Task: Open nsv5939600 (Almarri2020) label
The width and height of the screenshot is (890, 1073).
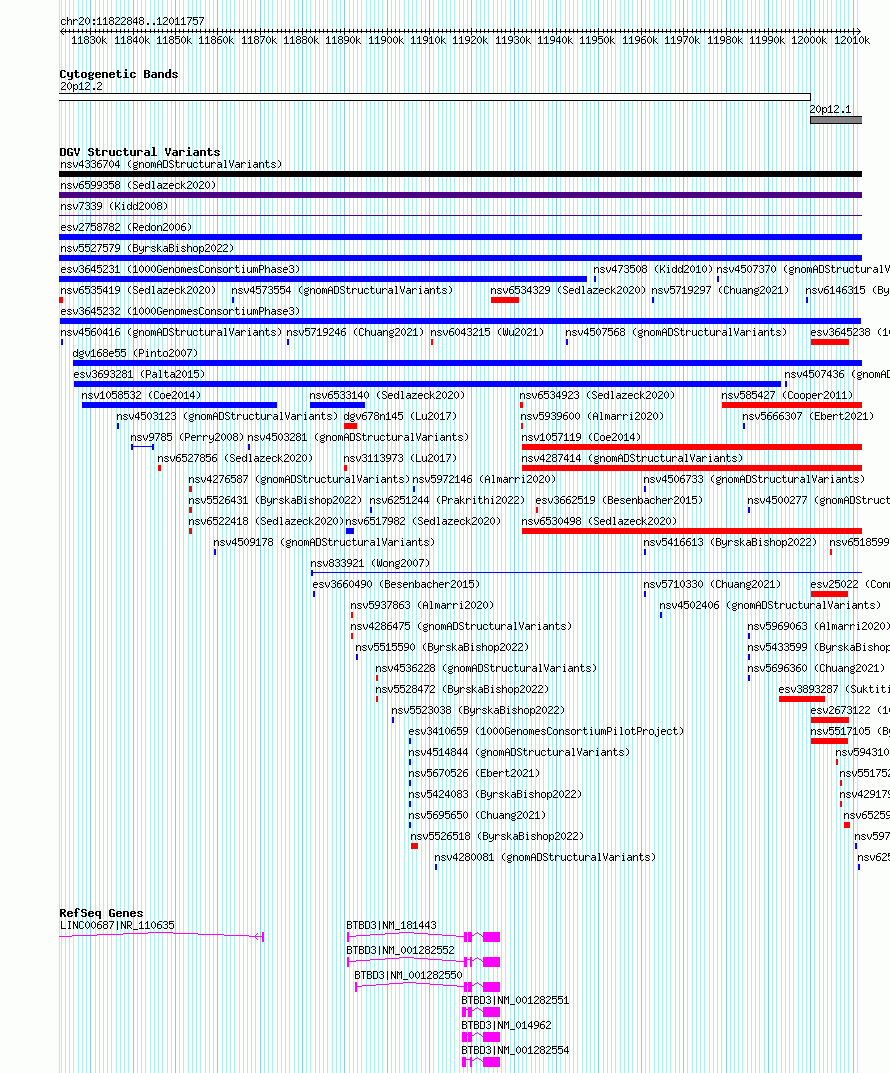Action: coord(592,416)
